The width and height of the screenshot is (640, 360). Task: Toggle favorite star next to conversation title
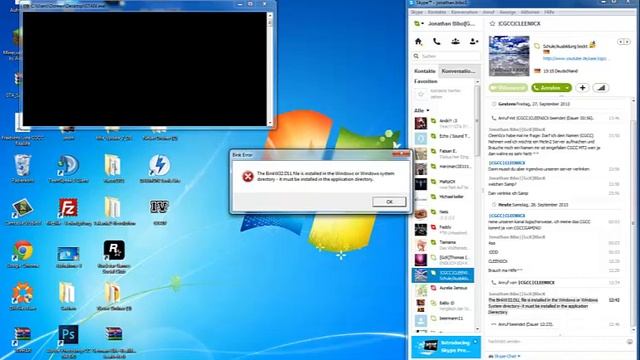(x=492, y=24)
